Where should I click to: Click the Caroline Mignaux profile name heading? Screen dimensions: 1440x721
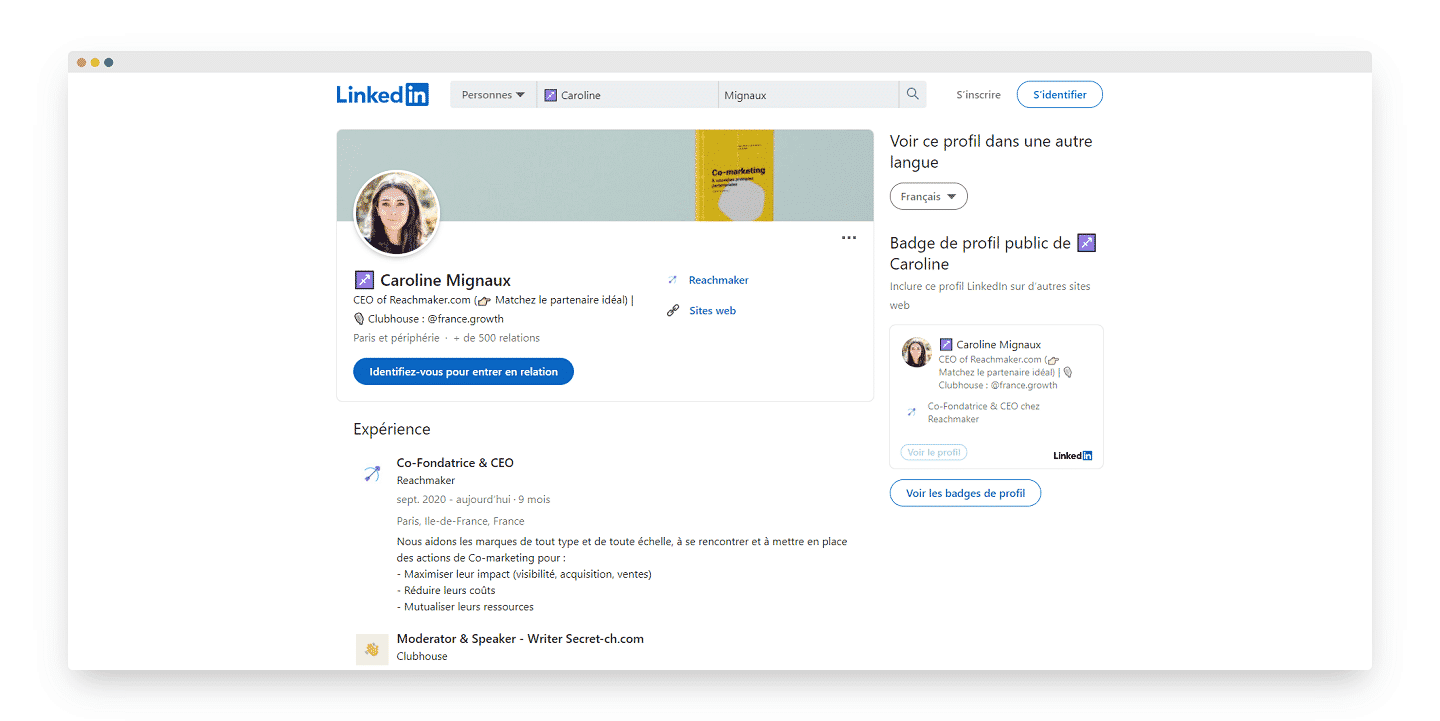point(445,281)
